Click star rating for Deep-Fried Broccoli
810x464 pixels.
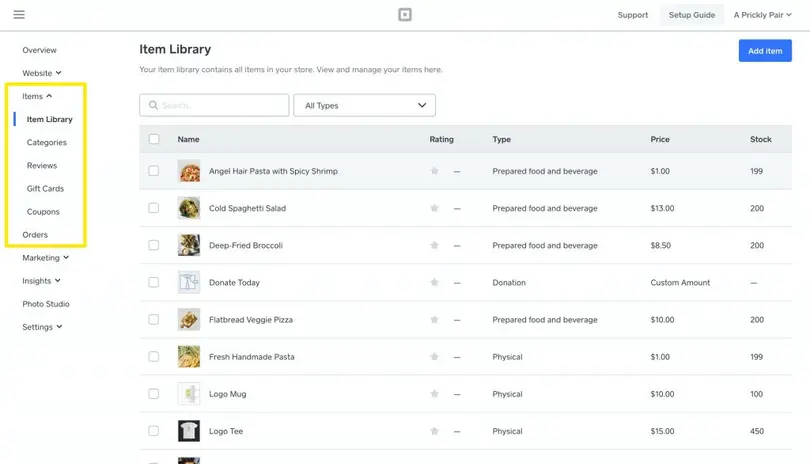pyautogui.click(x=434, y=245)
